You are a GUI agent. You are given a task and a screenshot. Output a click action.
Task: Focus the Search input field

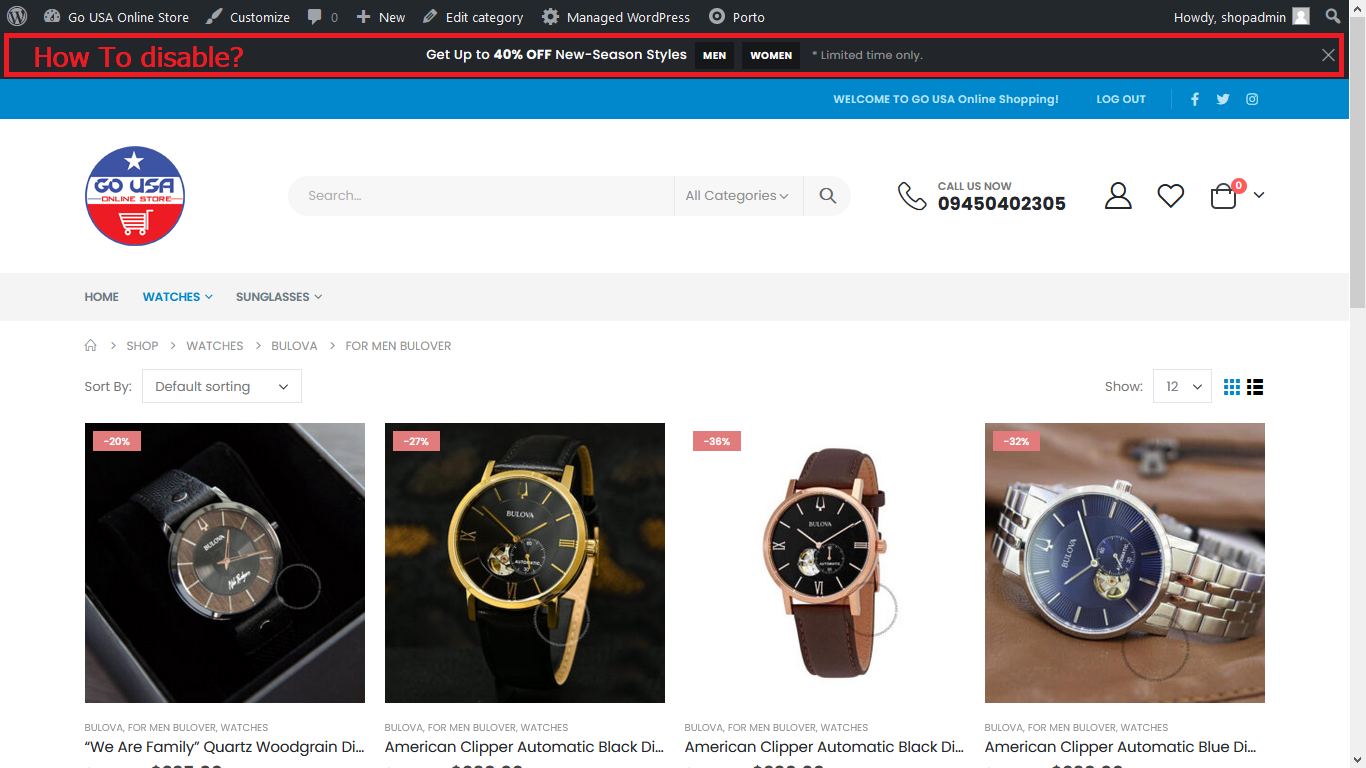pyautogui.click(x=481, y=196)
